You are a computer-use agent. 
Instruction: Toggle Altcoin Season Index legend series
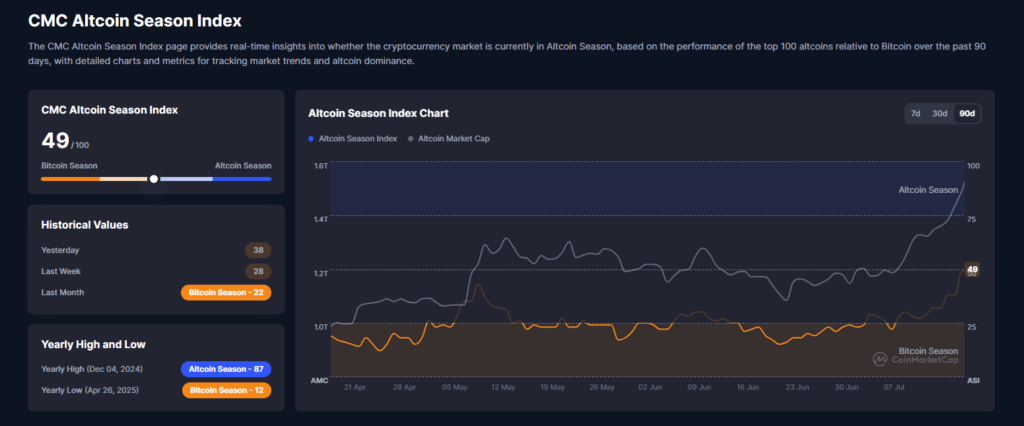[x=353, y=139]
